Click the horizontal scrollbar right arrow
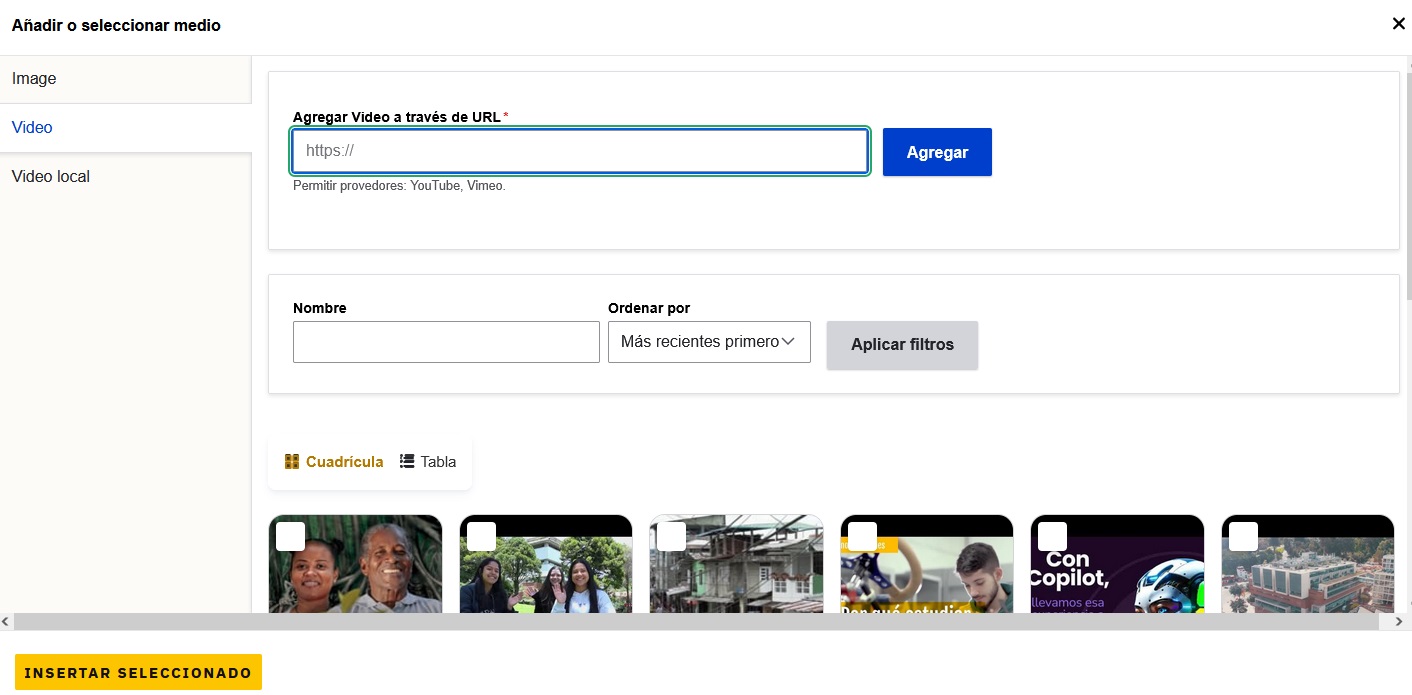1412x695 pixels. tap(1398, 622)
